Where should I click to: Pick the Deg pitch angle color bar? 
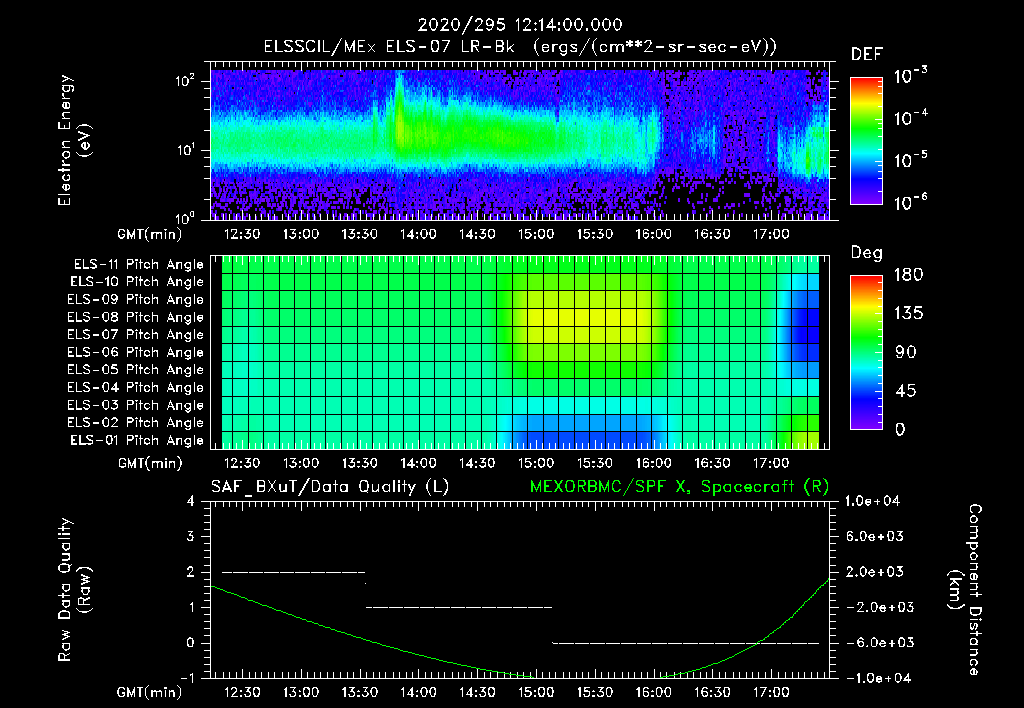(866, 352)
